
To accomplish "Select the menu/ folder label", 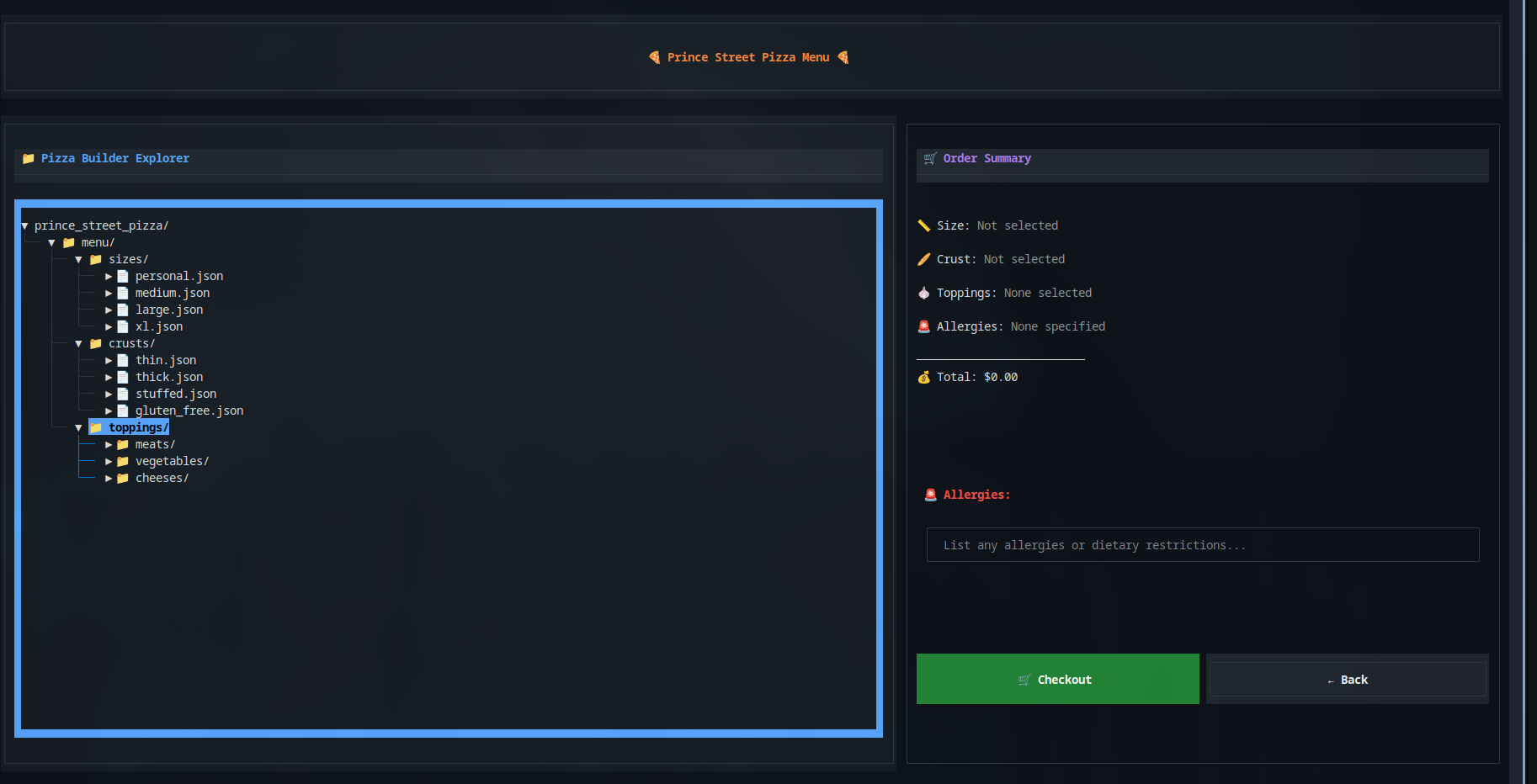I will point(98,243).
